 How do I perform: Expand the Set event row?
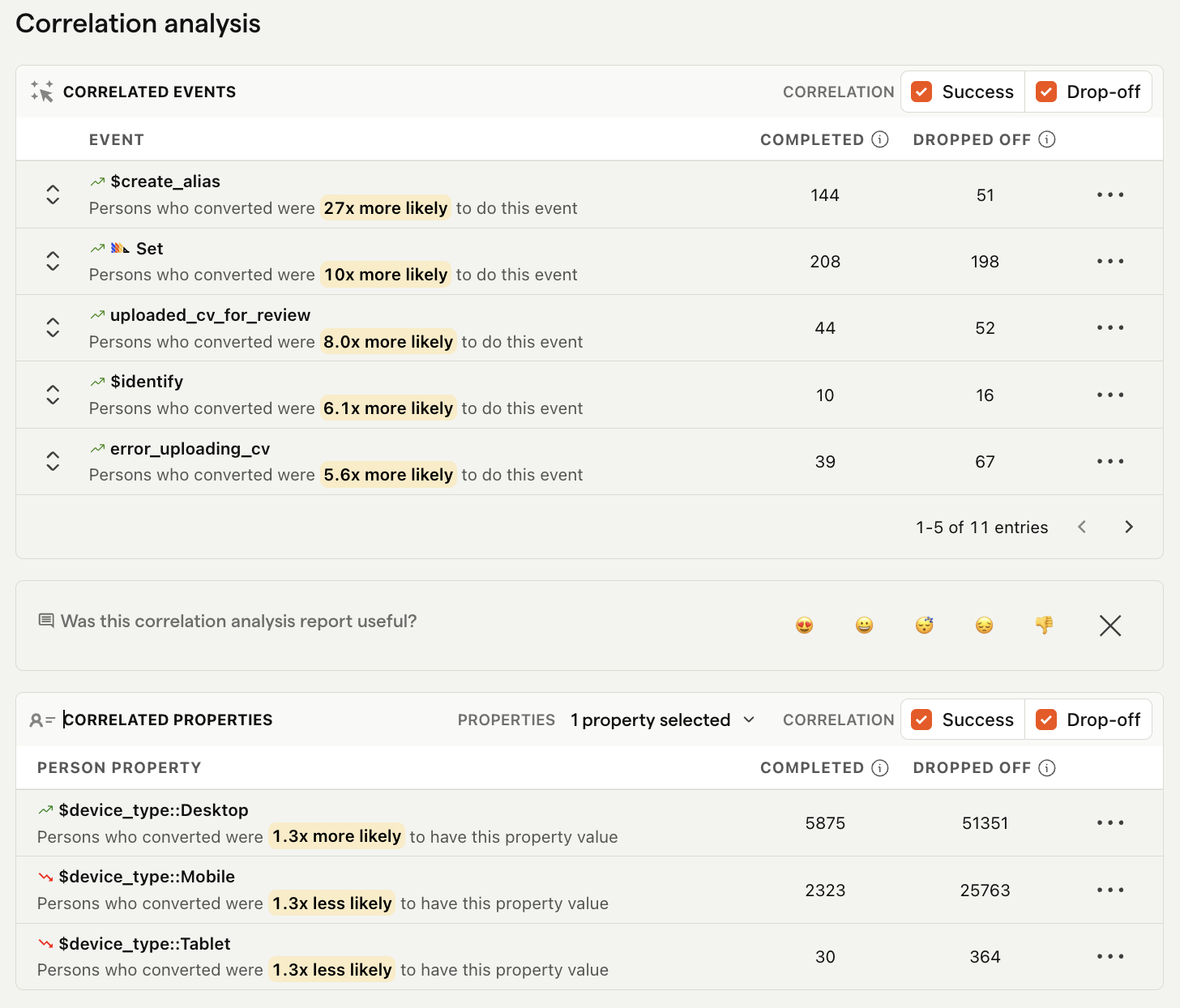pyautogui.click(x=53, y=261)
